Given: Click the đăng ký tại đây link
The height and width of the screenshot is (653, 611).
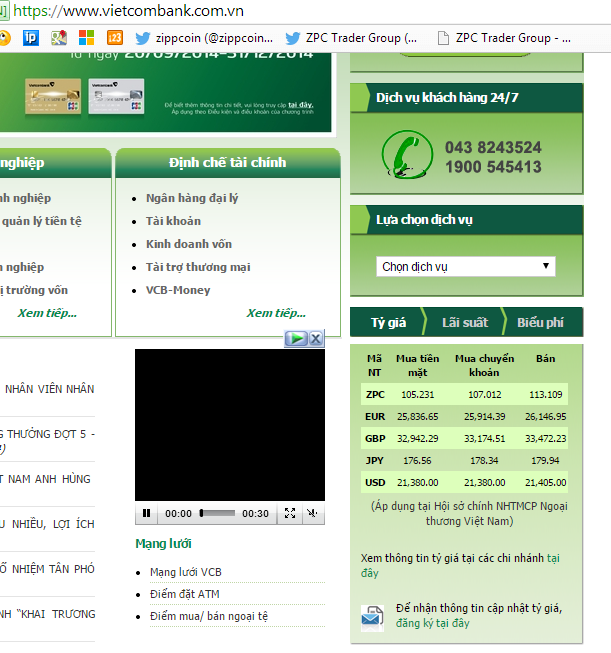Looking at the screenshot, I should [433, 623].
